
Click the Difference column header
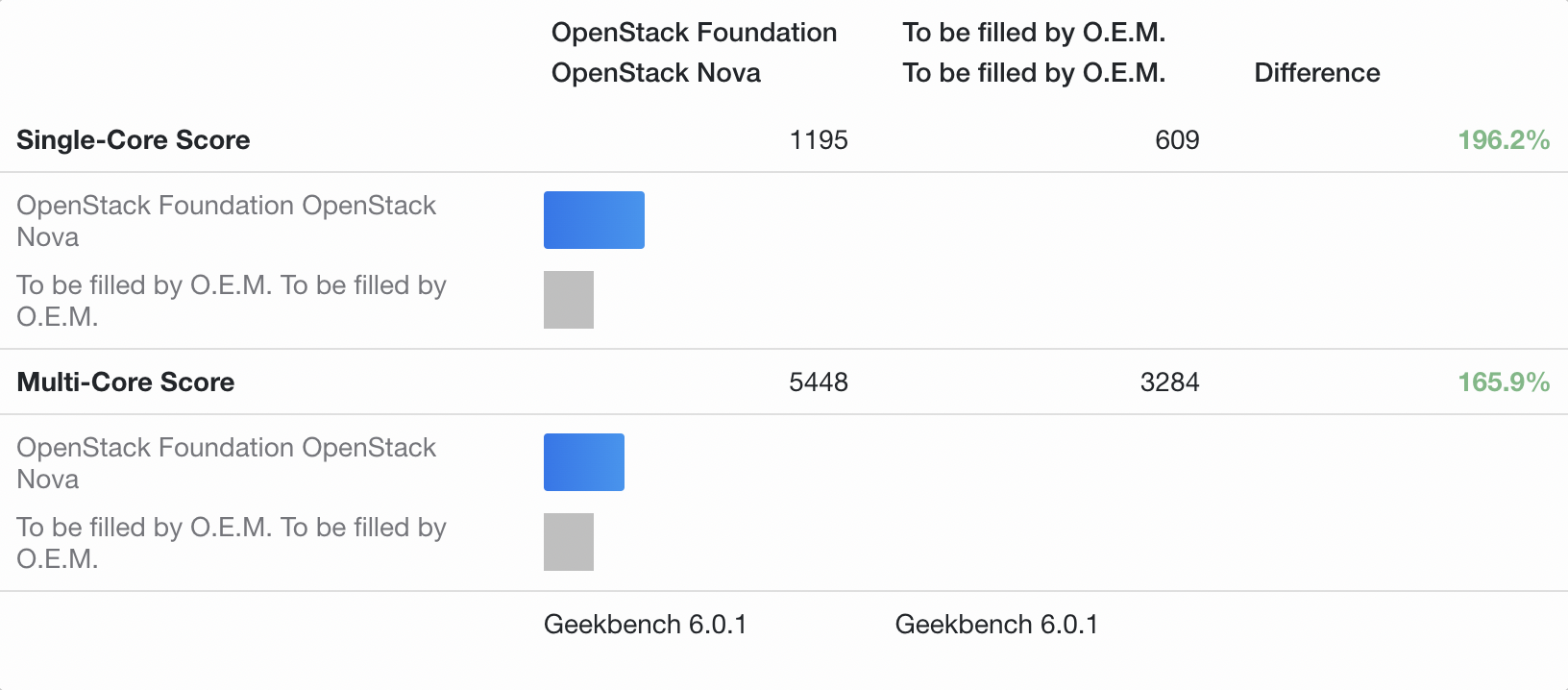pos(1317,73)
